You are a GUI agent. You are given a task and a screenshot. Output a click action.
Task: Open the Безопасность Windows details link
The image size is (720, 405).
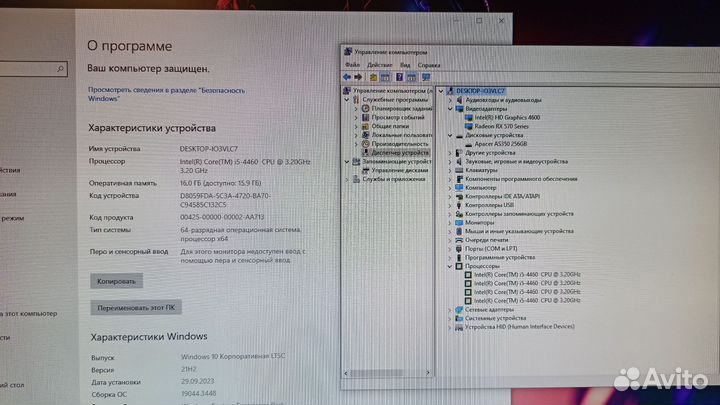coord(166,94)
